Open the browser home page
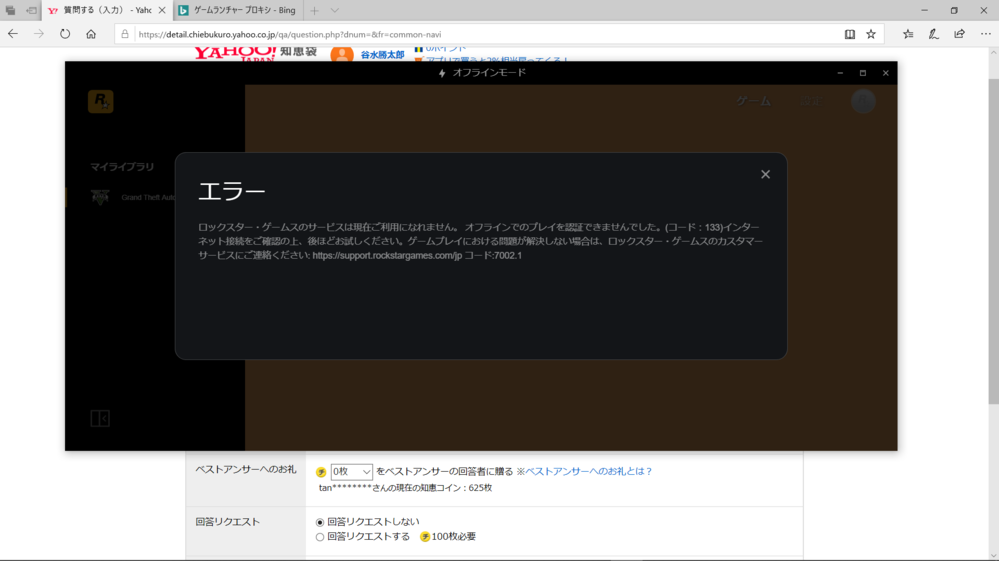Screen dimensions: 999x561 click(x=91, y=34)
